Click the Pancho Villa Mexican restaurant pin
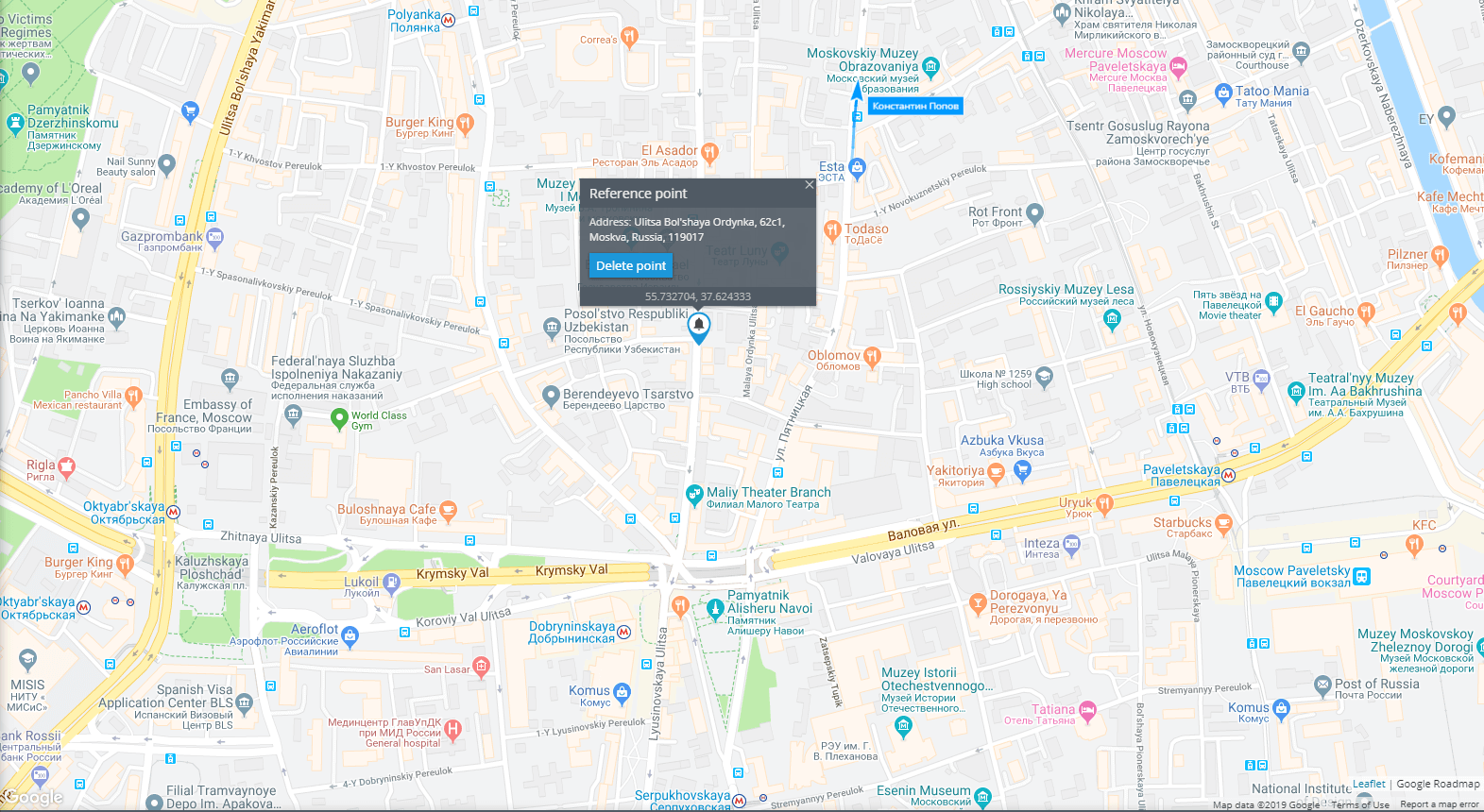Image resolution: width=1484 pixels, height=812 pixels. point(133,396)
